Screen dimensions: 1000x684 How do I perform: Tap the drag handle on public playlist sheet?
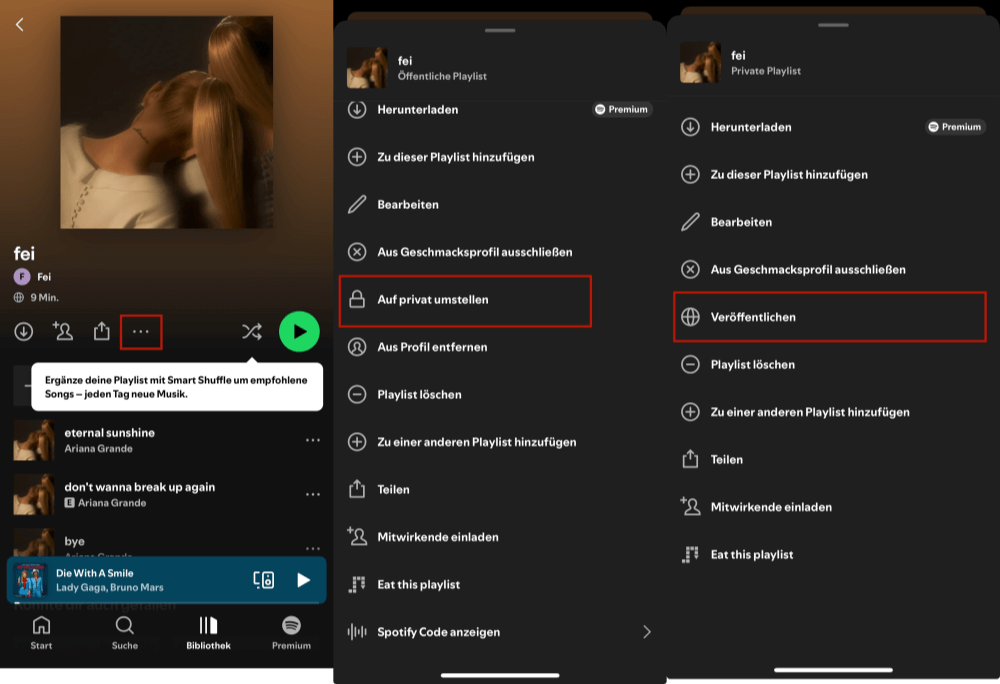(500, 30)
